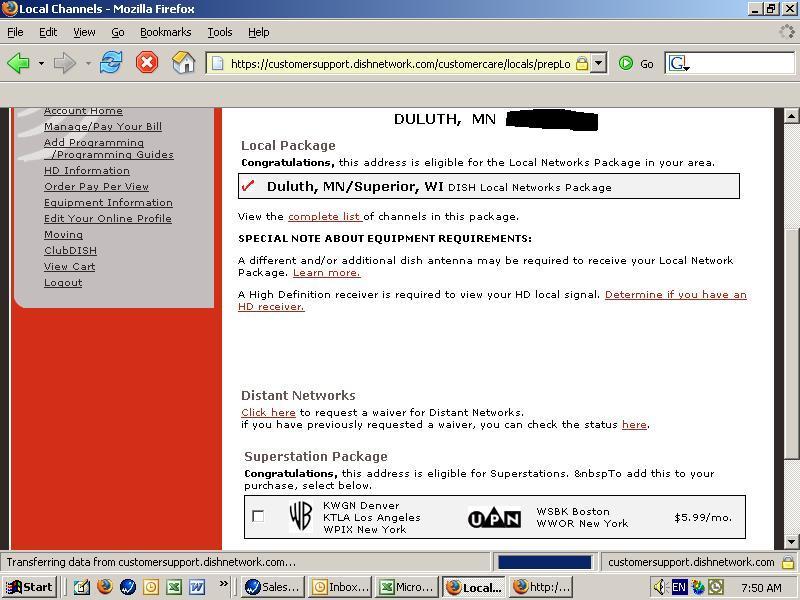Open the complete list of channels link
Viewport: 800px width, 600px height.
[x=324, y=216]
